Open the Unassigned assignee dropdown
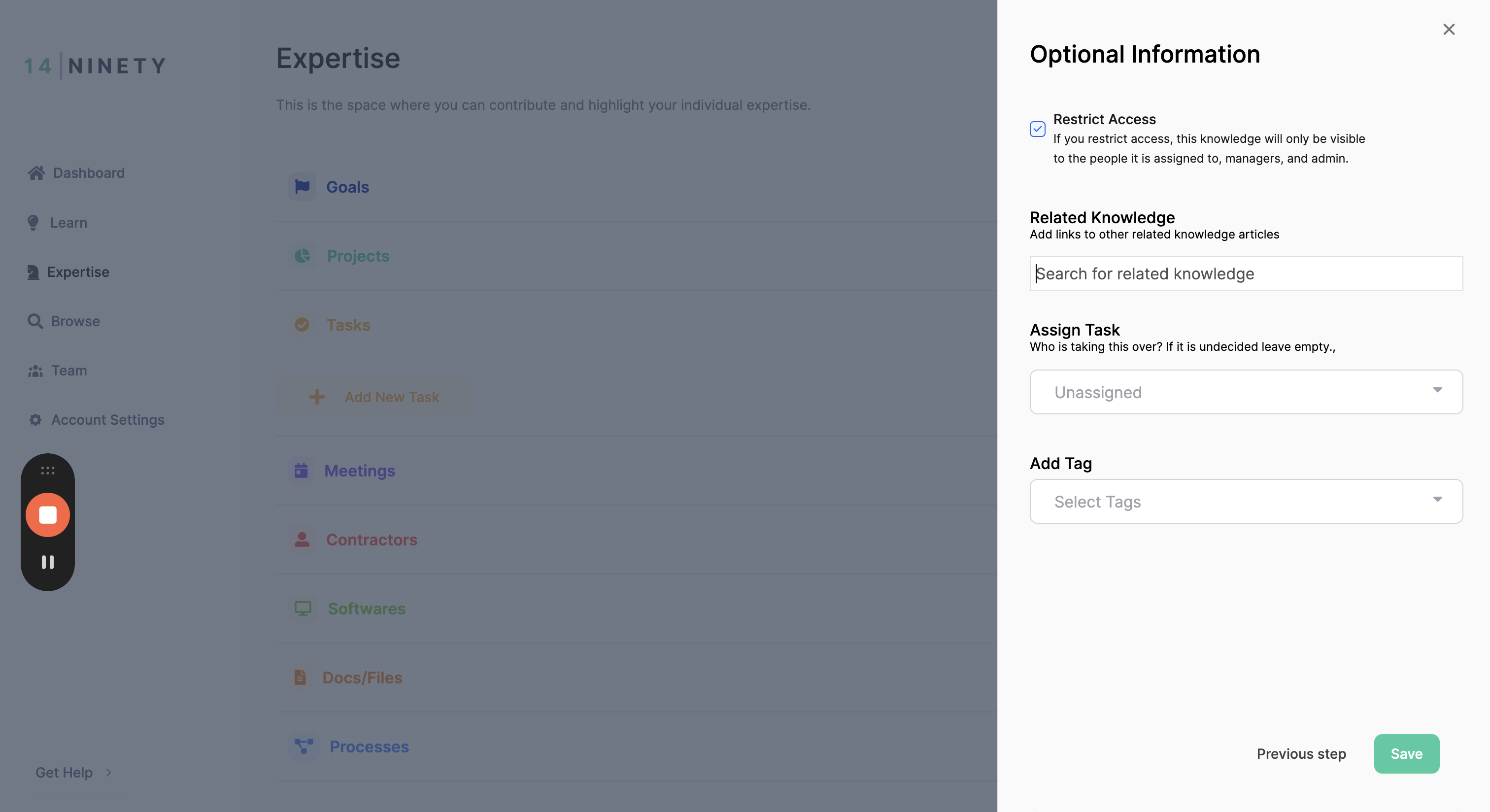Viewport: 1490px width, 812px height. click(x=1246, y=392)
